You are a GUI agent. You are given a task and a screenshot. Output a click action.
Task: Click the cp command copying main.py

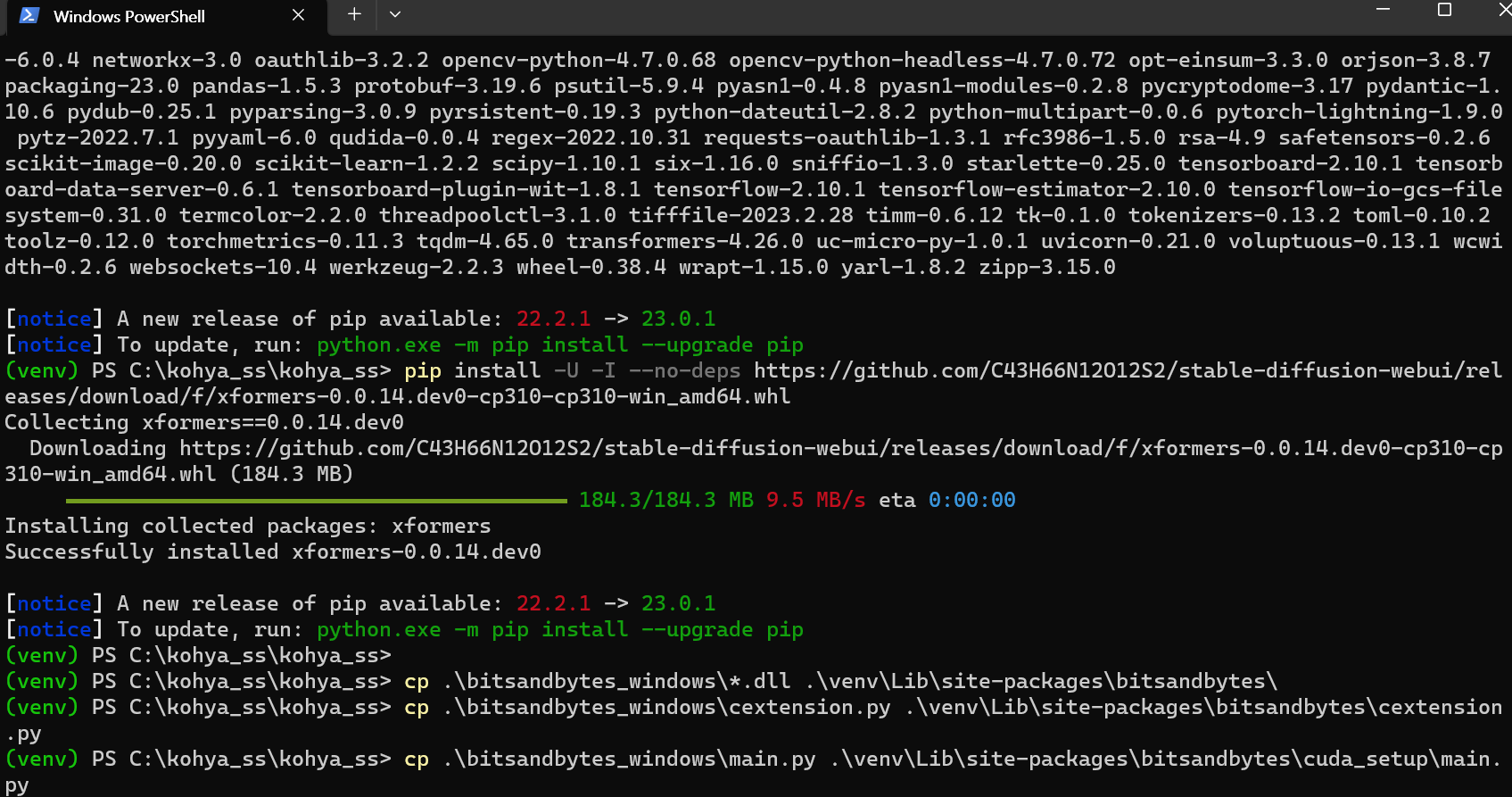(x=754, y=771)
